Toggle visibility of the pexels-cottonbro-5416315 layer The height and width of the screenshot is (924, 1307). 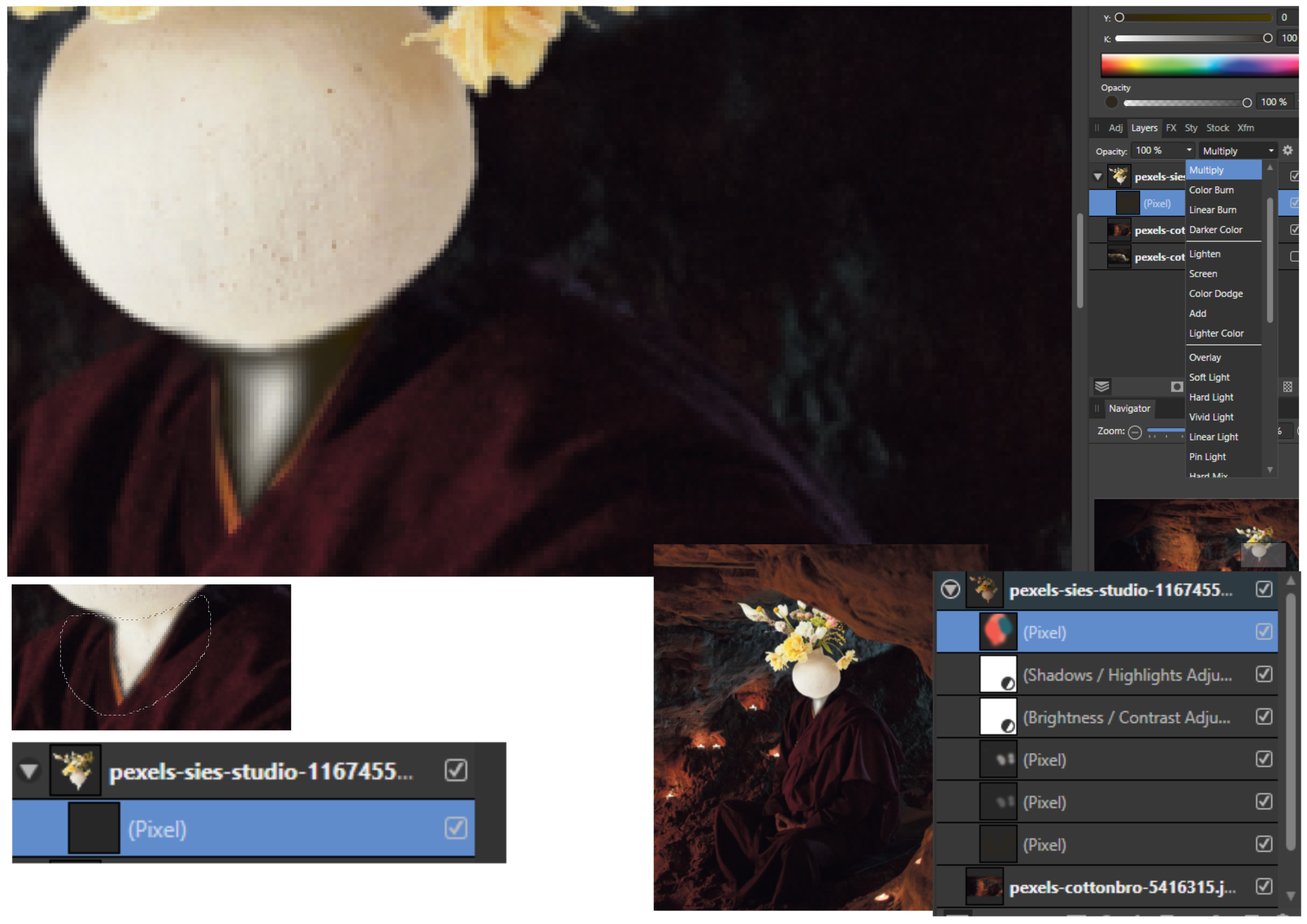tap(1264, 886)
